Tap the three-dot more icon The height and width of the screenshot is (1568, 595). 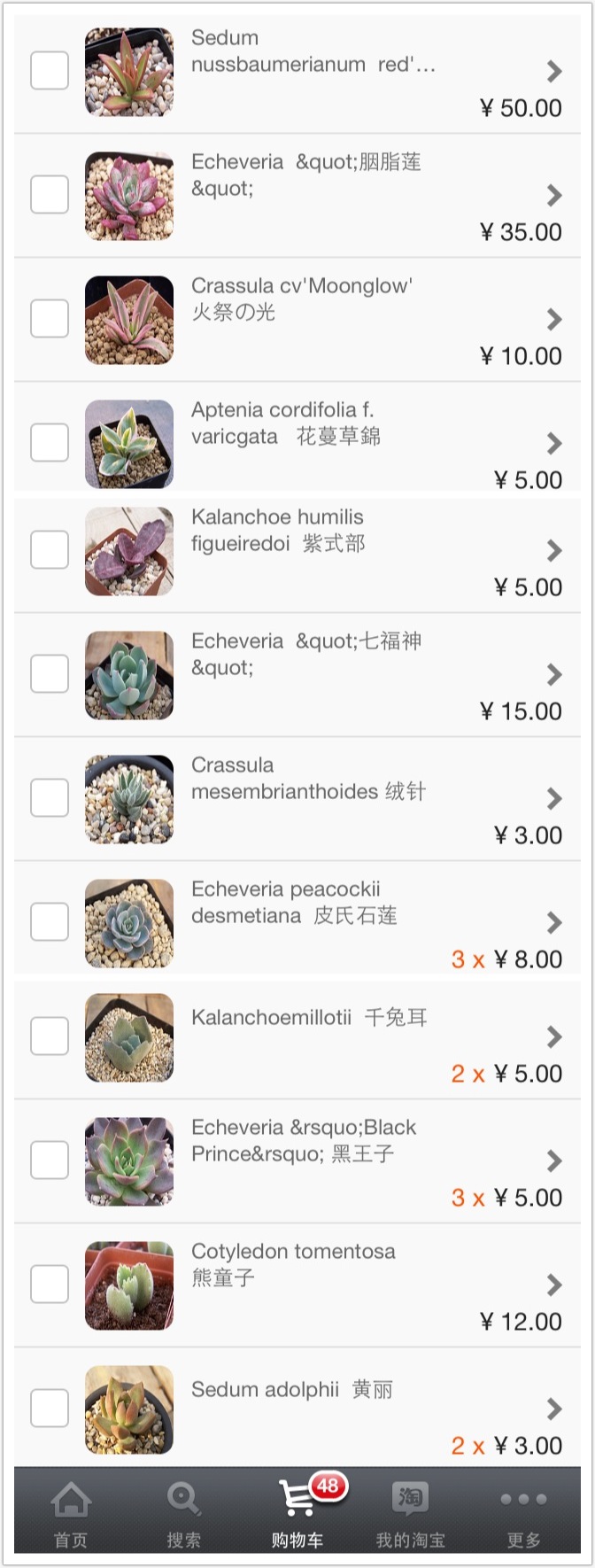click(x=523, y=1499)
